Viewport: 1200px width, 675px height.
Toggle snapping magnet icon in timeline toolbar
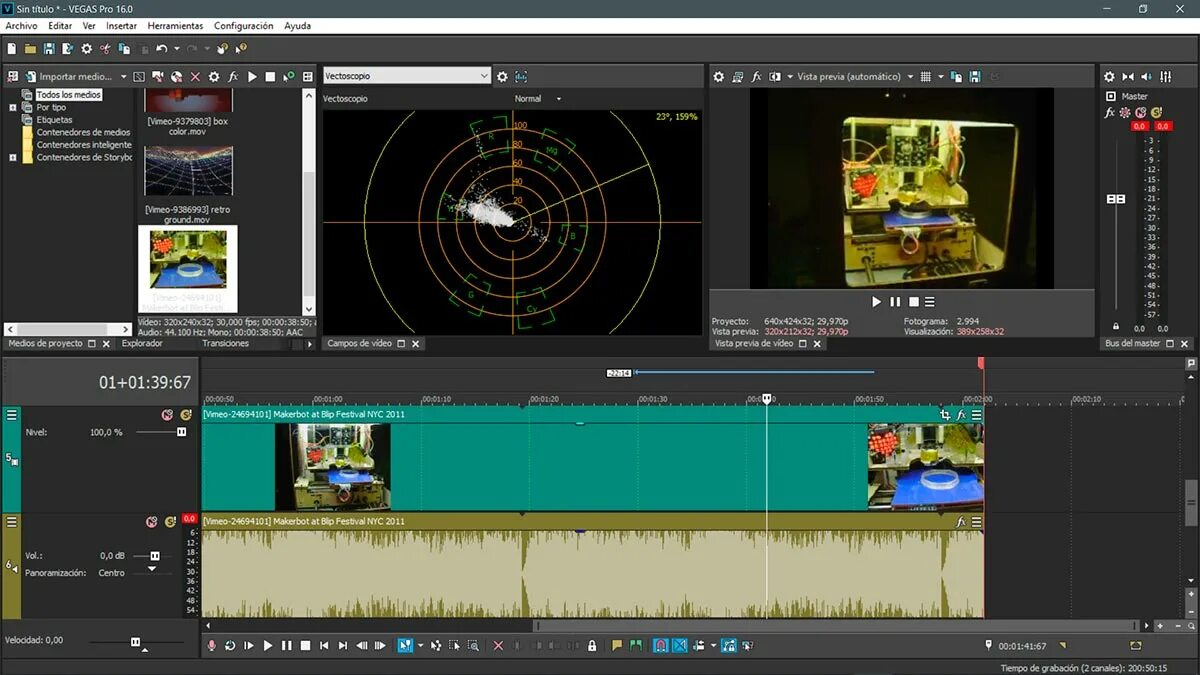tap(661, 646)
